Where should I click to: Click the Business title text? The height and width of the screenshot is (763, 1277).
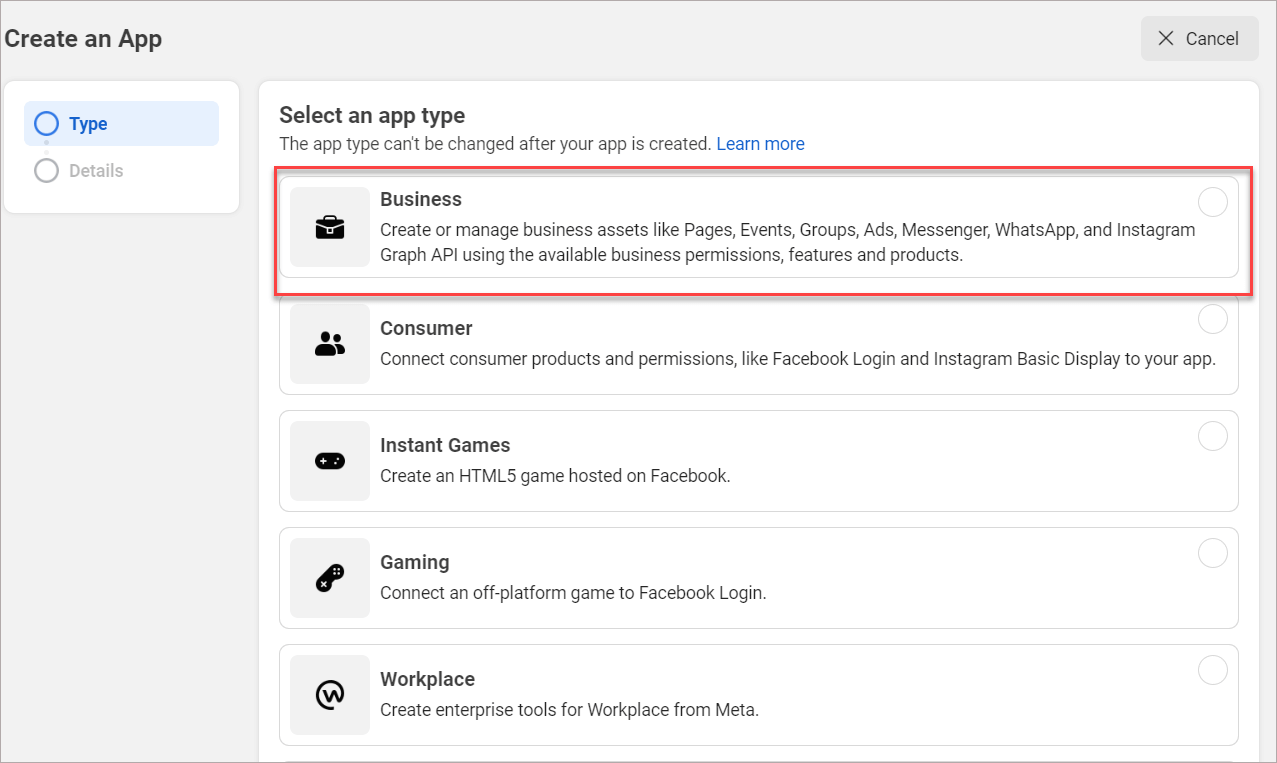[421, 199]
